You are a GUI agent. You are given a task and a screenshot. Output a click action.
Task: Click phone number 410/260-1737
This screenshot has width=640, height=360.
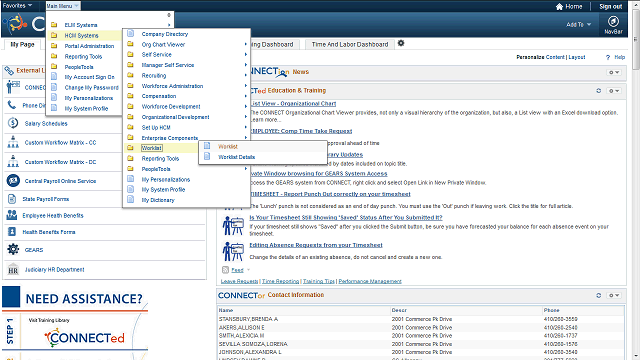pyautogui.click(x=560, y=336)
